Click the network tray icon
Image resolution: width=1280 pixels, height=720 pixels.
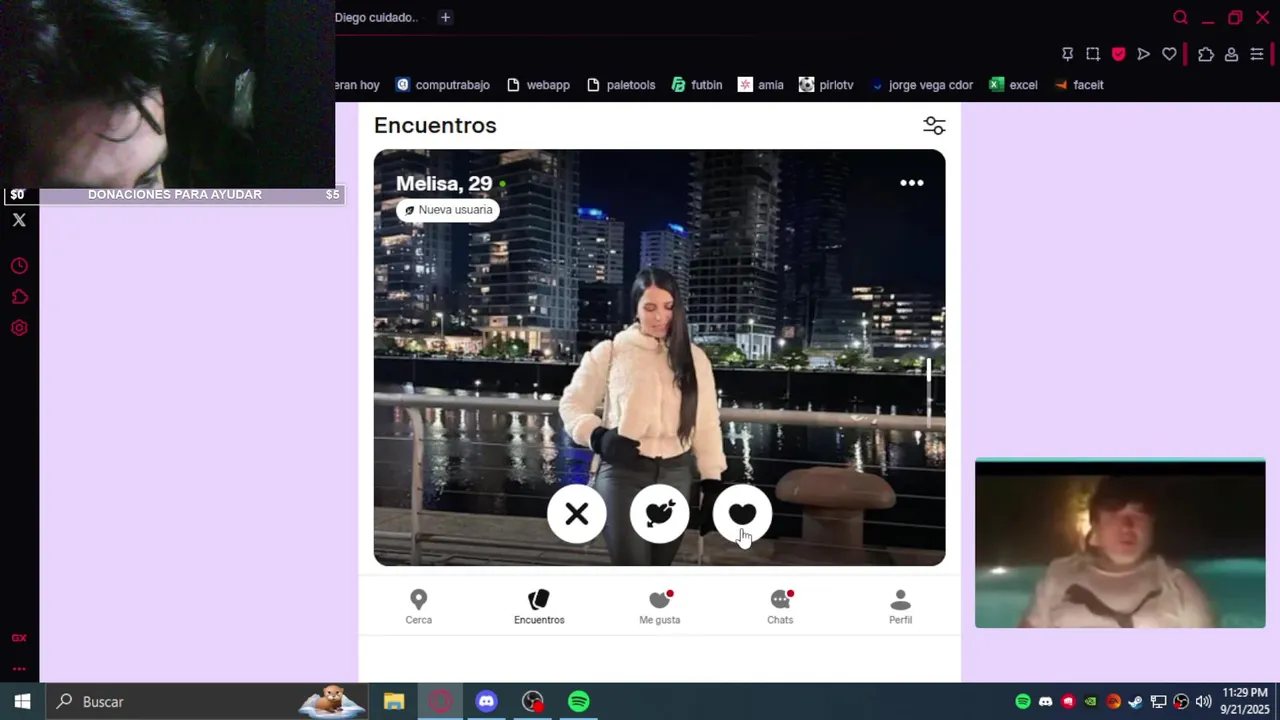click(1158, 702)
